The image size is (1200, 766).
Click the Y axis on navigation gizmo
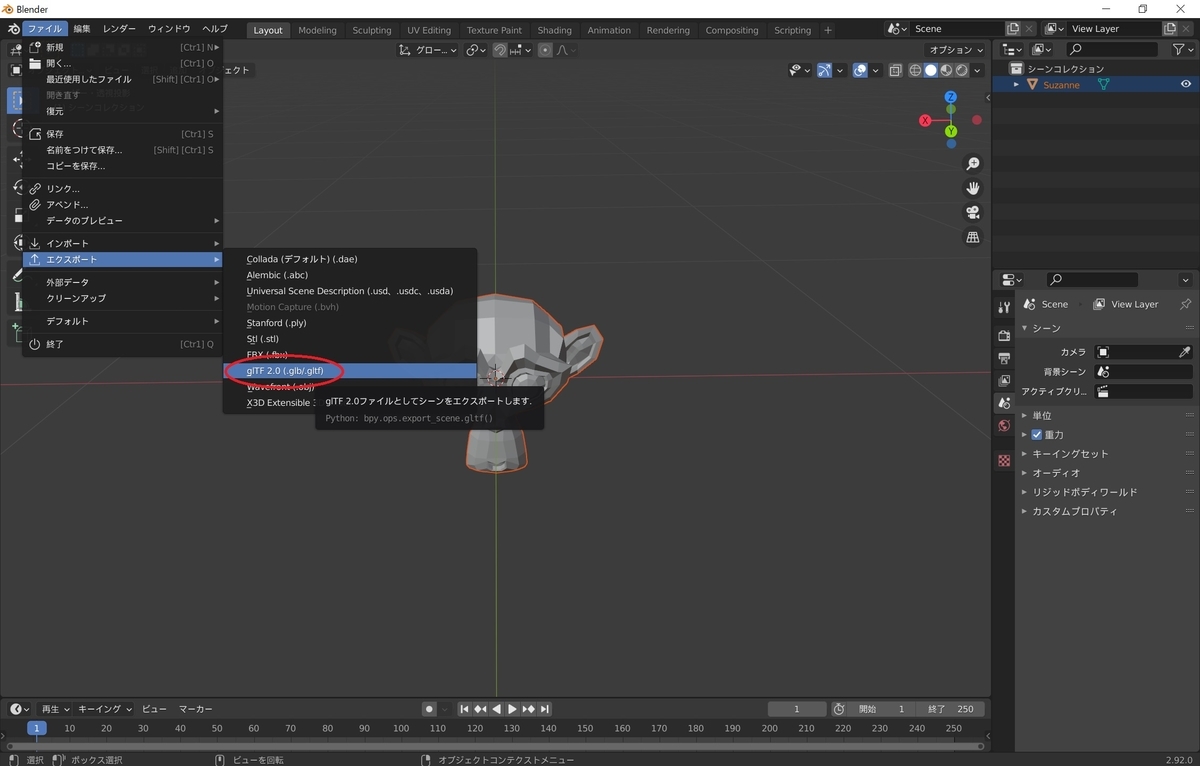pos(950,131)
